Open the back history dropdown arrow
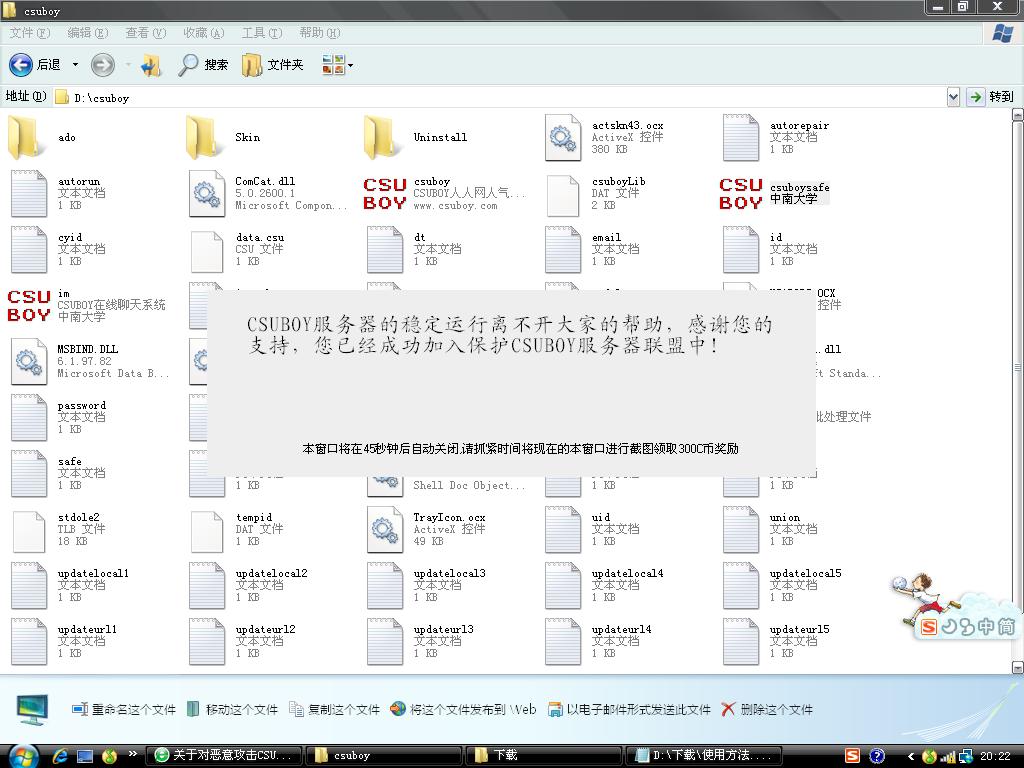This screenshot has width=1024, height=768. 75,65
